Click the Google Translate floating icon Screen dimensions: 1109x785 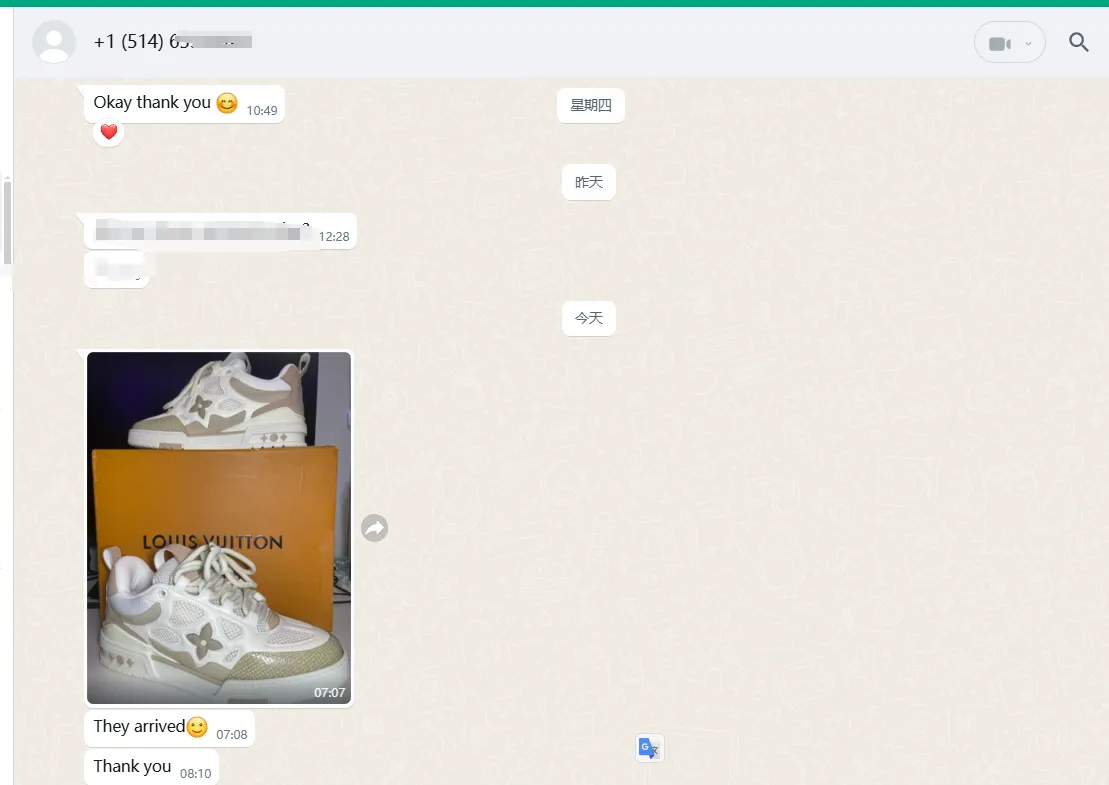point(649,748)
